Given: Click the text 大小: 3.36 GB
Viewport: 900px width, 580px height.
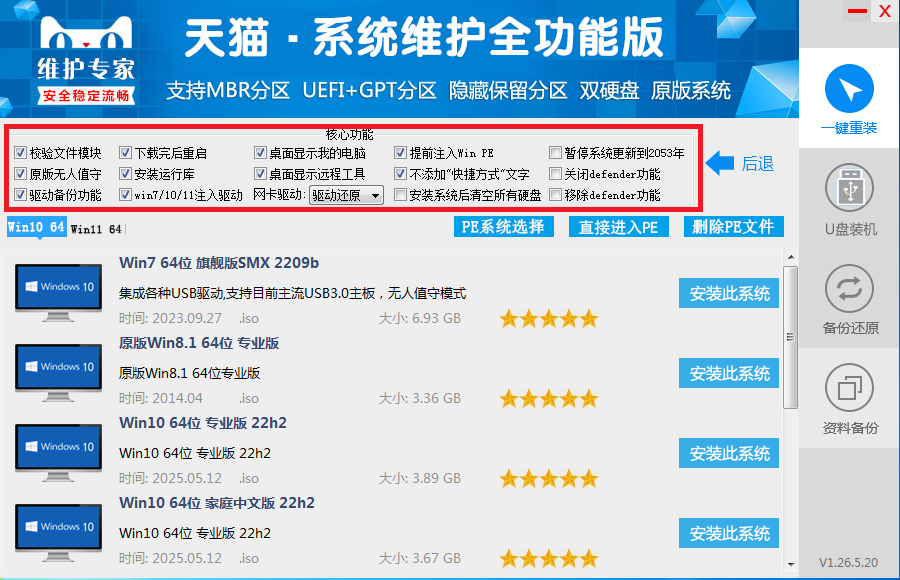Looking at the screenshot, I should (x=420, y=398).
